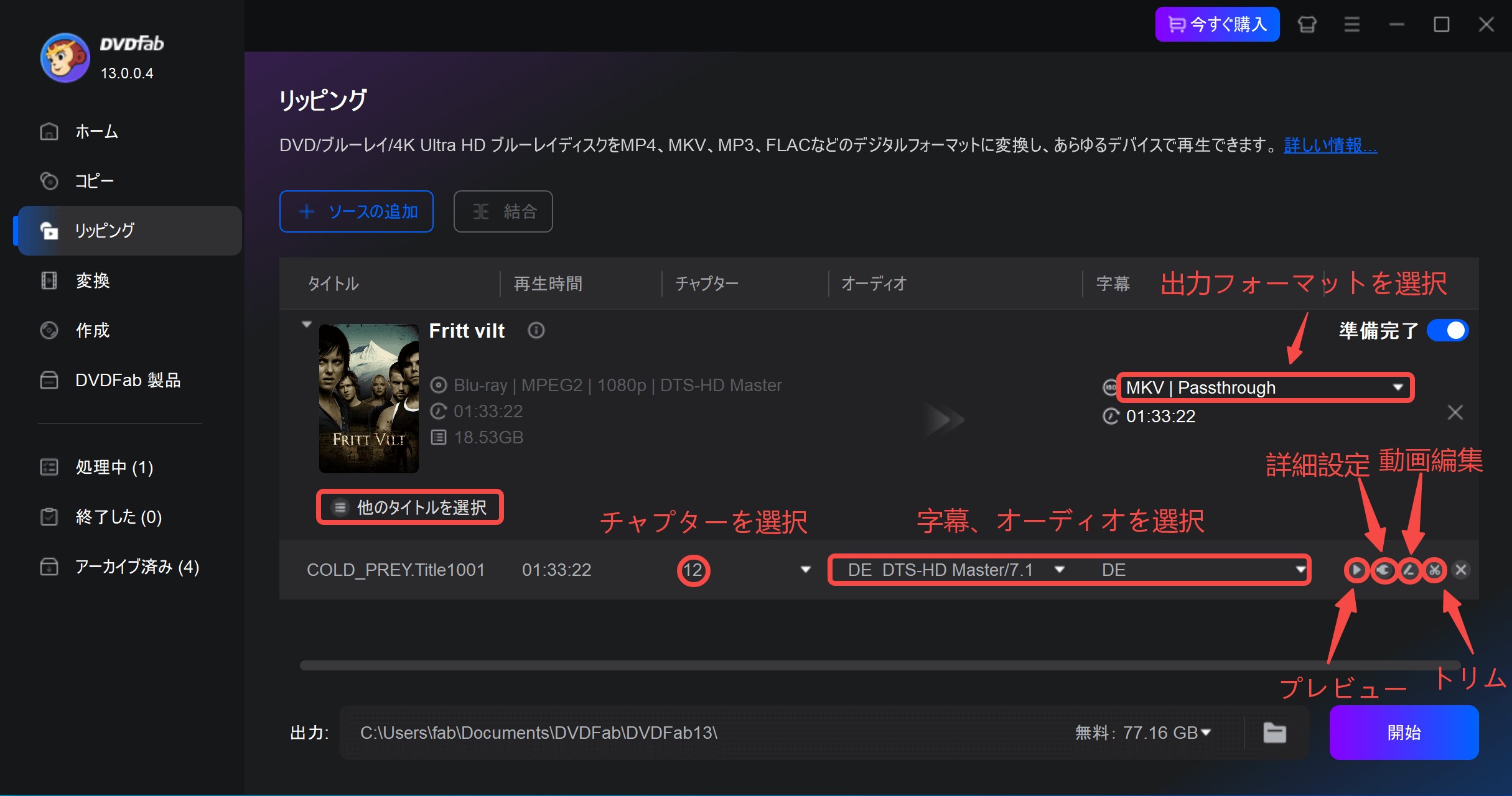The height and width of the screenshot is (796, 1512).
Task: Click the chapter count 12
Action: coord(693,570)
